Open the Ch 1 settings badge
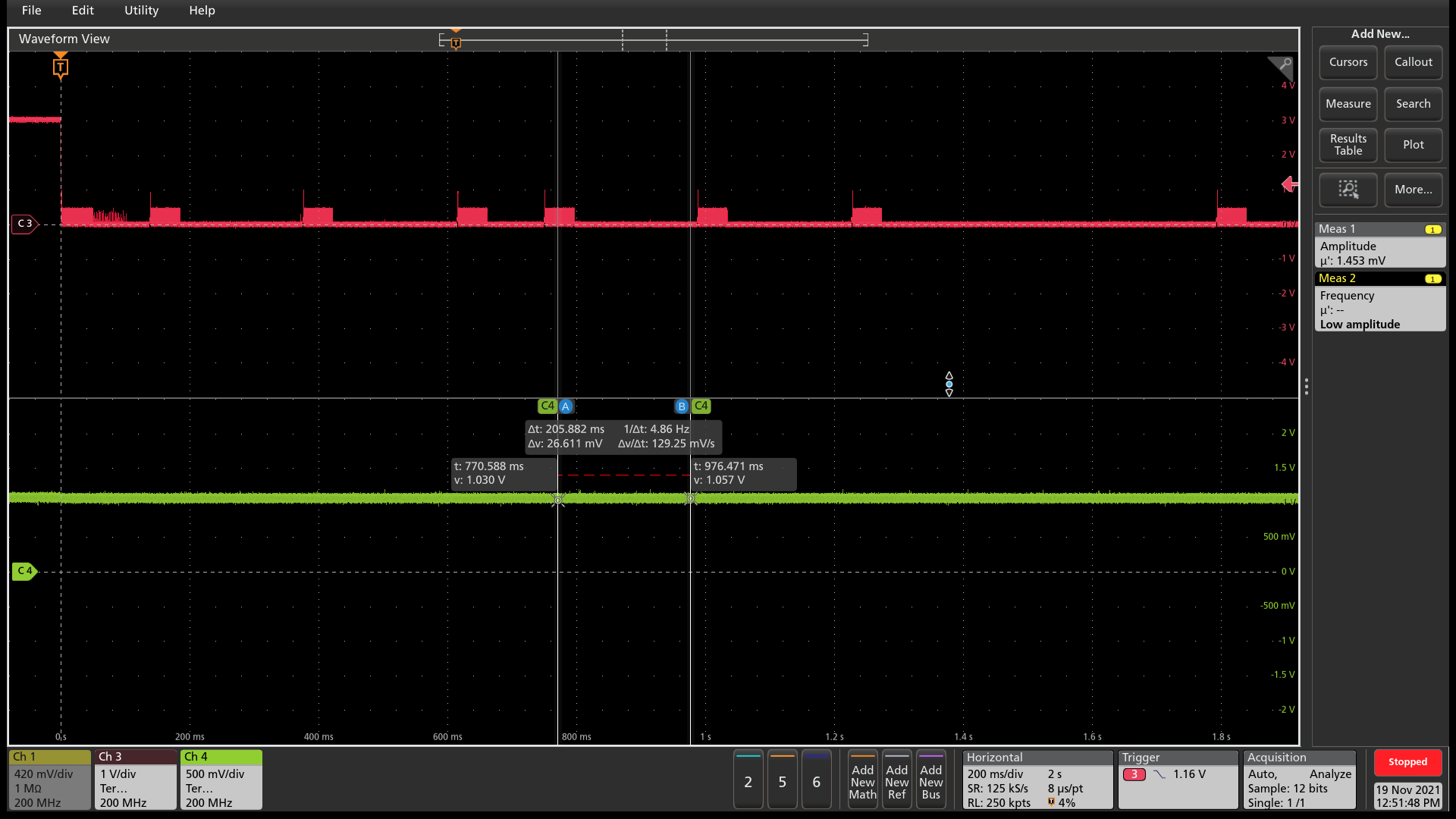Viewport: 1456px width, 819px height. 50,780
